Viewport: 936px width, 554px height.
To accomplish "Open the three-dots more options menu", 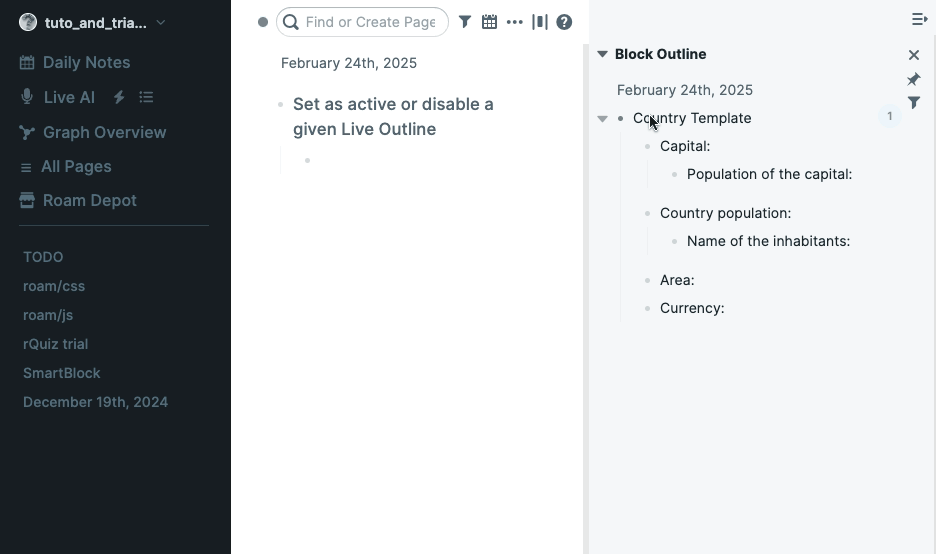I will click(514, 22).
